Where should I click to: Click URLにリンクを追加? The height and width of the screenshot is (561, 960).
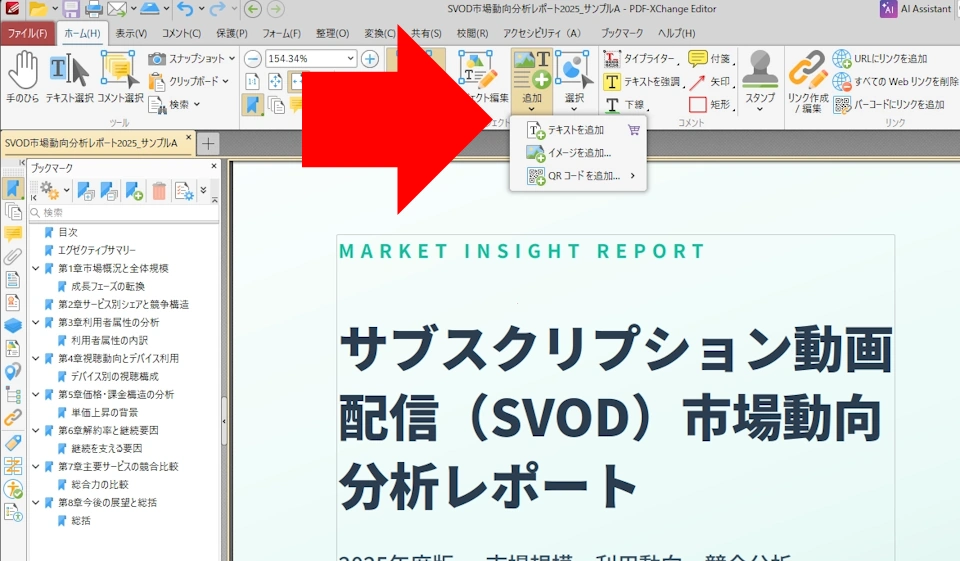tap(880, 59)
